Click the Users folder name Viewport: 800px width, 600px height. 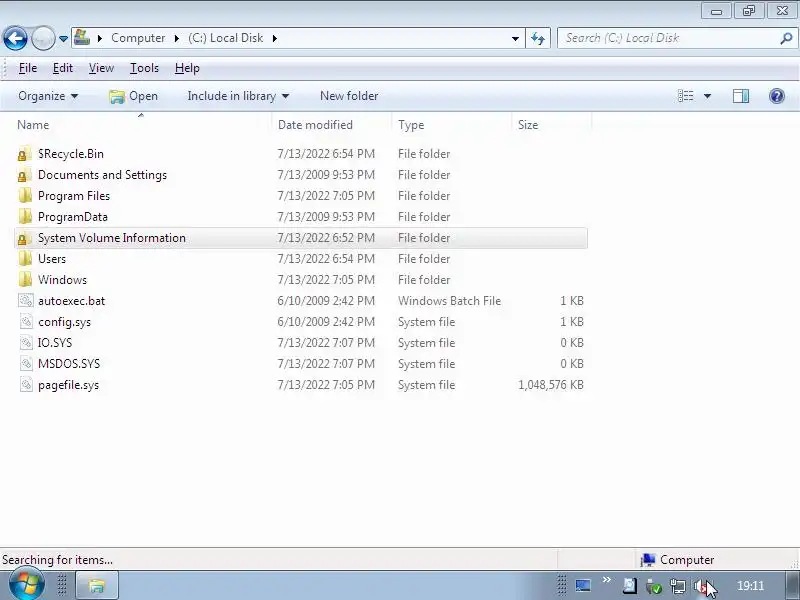[x=52, y=259]
